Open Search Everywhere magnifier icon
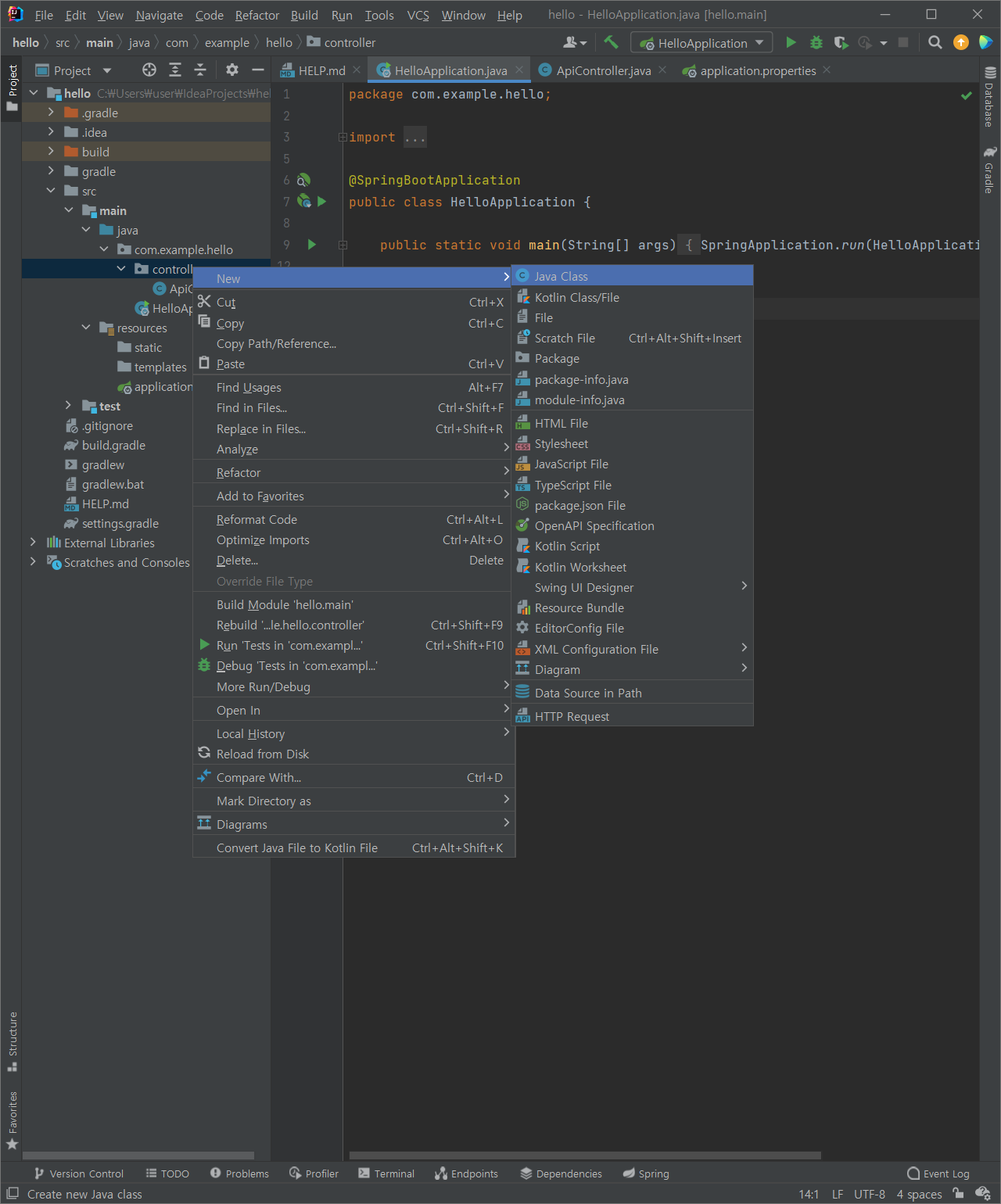1001x1204 pixels. click(935, 42)
